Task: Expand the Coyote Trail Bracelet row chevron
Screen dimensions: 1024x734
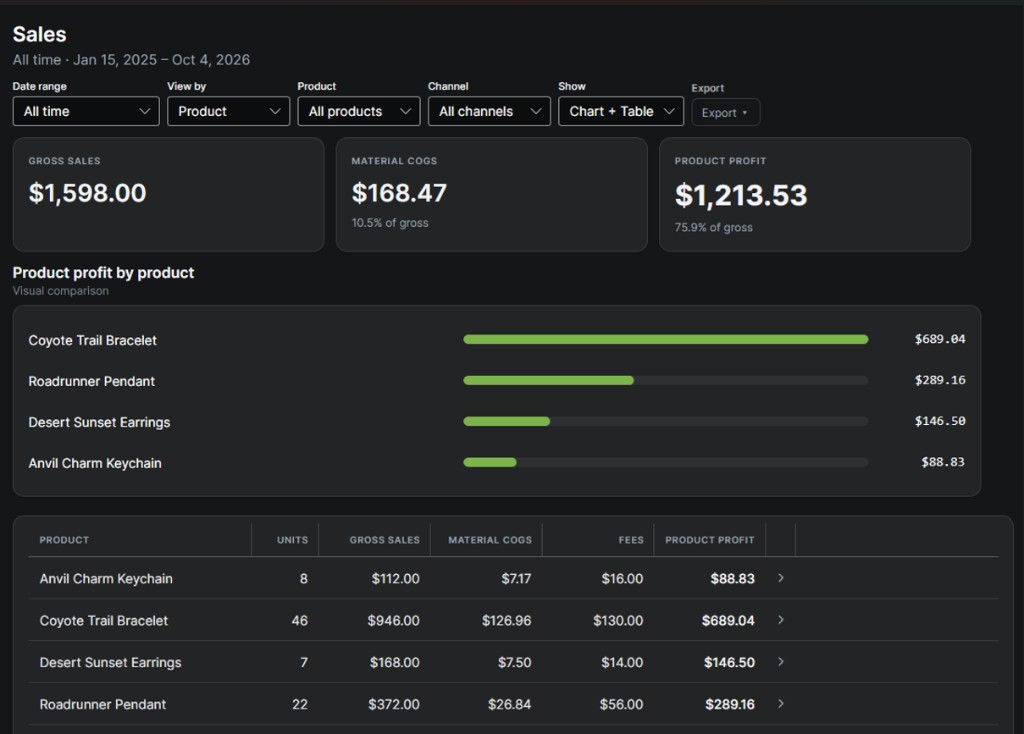Action: (780, 620)
